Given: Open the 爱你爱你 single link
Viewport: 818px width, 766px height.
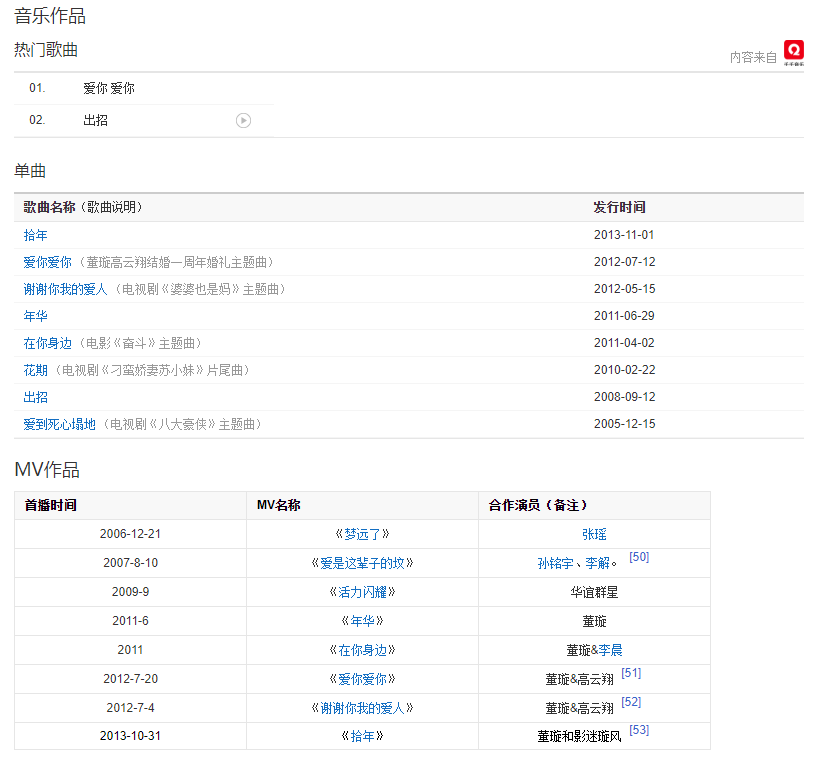Looking at the screenshot, I should point(48,262).
